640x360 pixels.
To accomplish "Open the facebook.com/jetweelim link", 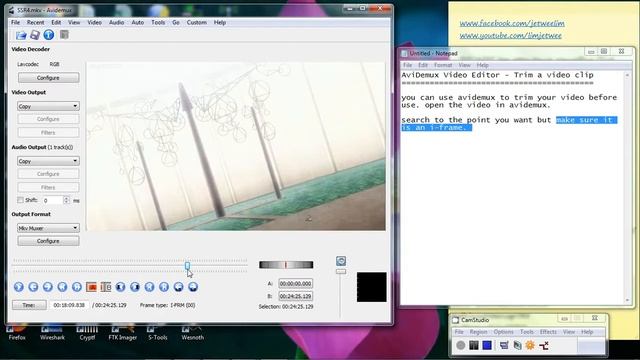I will [512, 23].
